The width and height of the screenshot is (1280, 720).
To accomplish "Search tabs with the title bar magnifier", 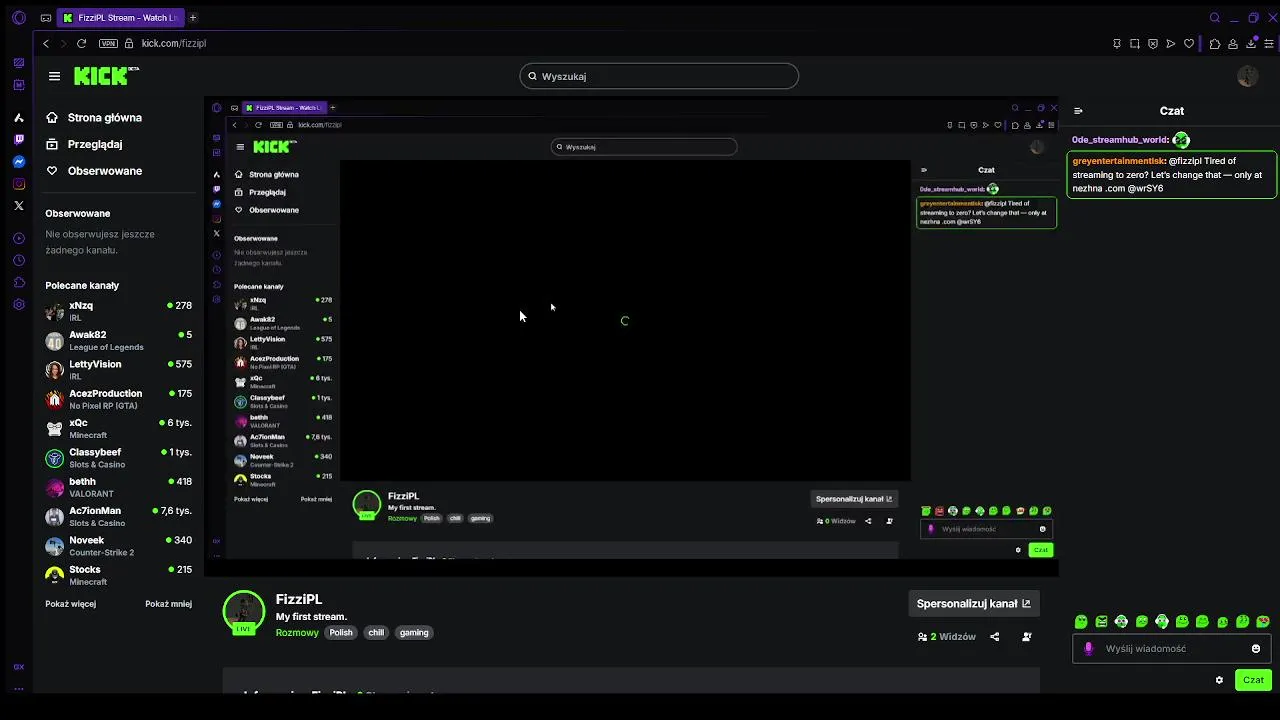I will click(x=1215, y=17).
